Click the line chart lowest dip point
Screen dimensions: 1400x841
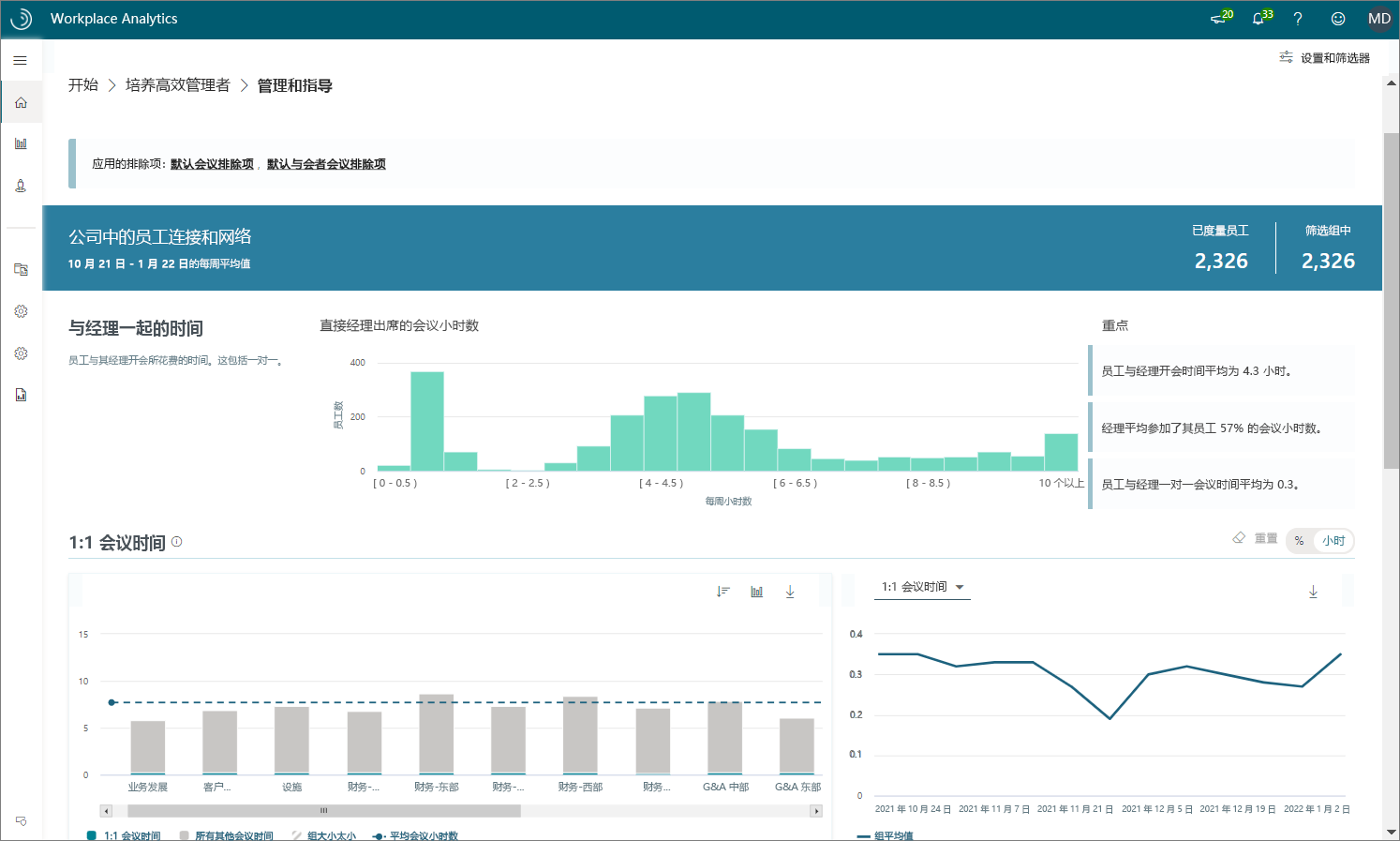(1110, 718)
